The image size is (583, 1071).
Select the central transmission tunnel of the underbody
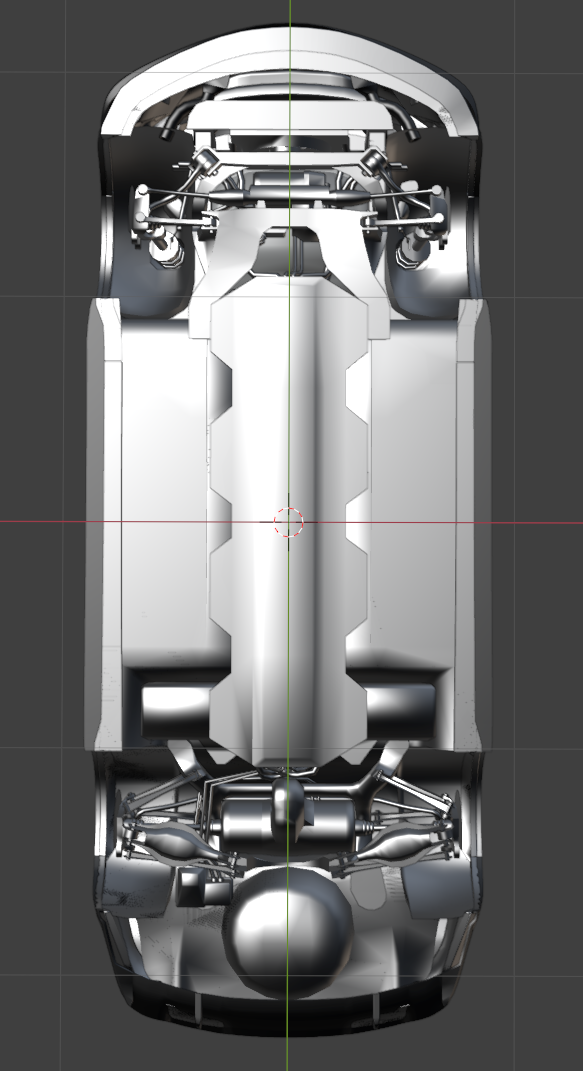289,522
